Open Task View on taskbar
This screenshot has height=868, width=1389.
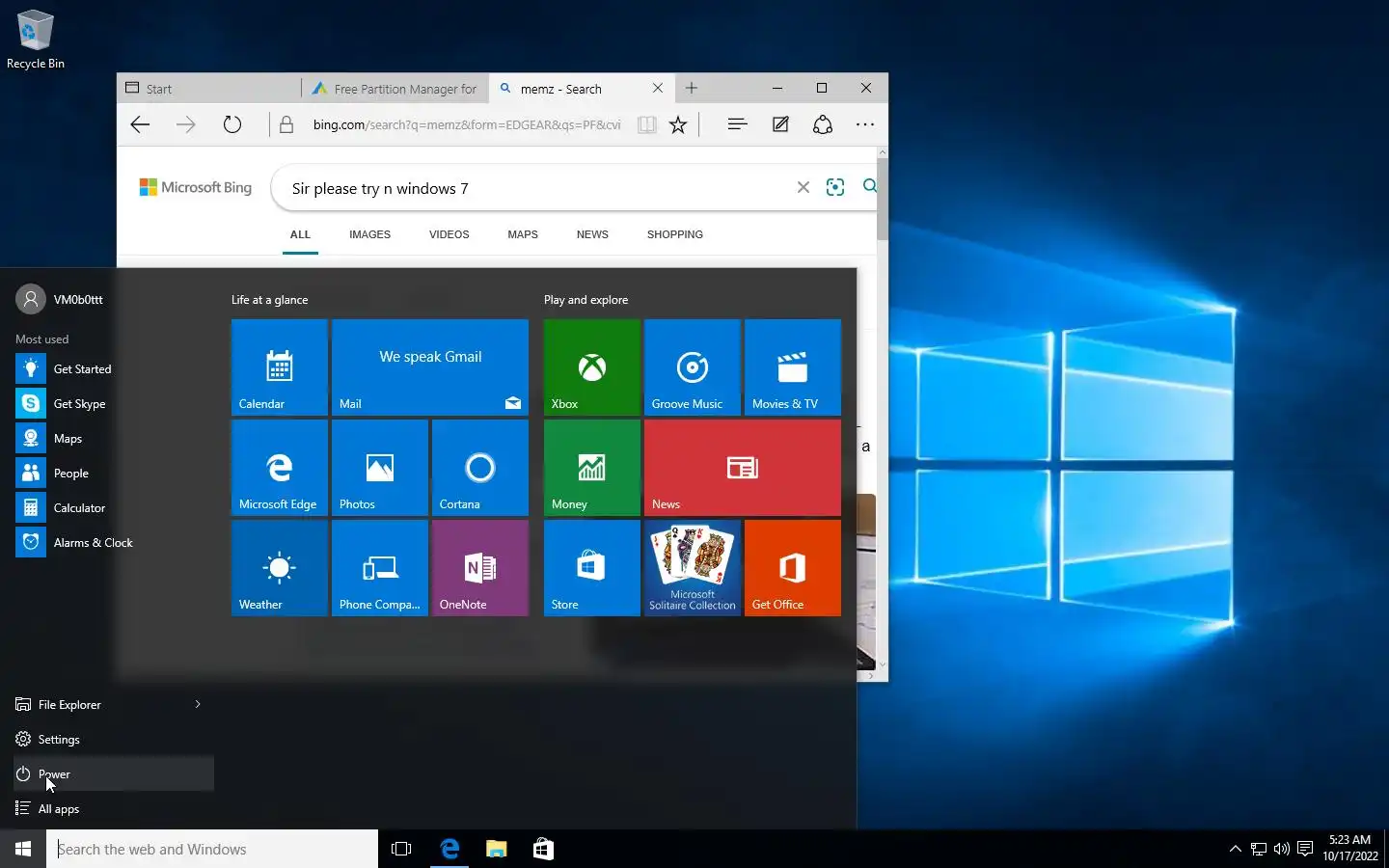click(401, 849)
